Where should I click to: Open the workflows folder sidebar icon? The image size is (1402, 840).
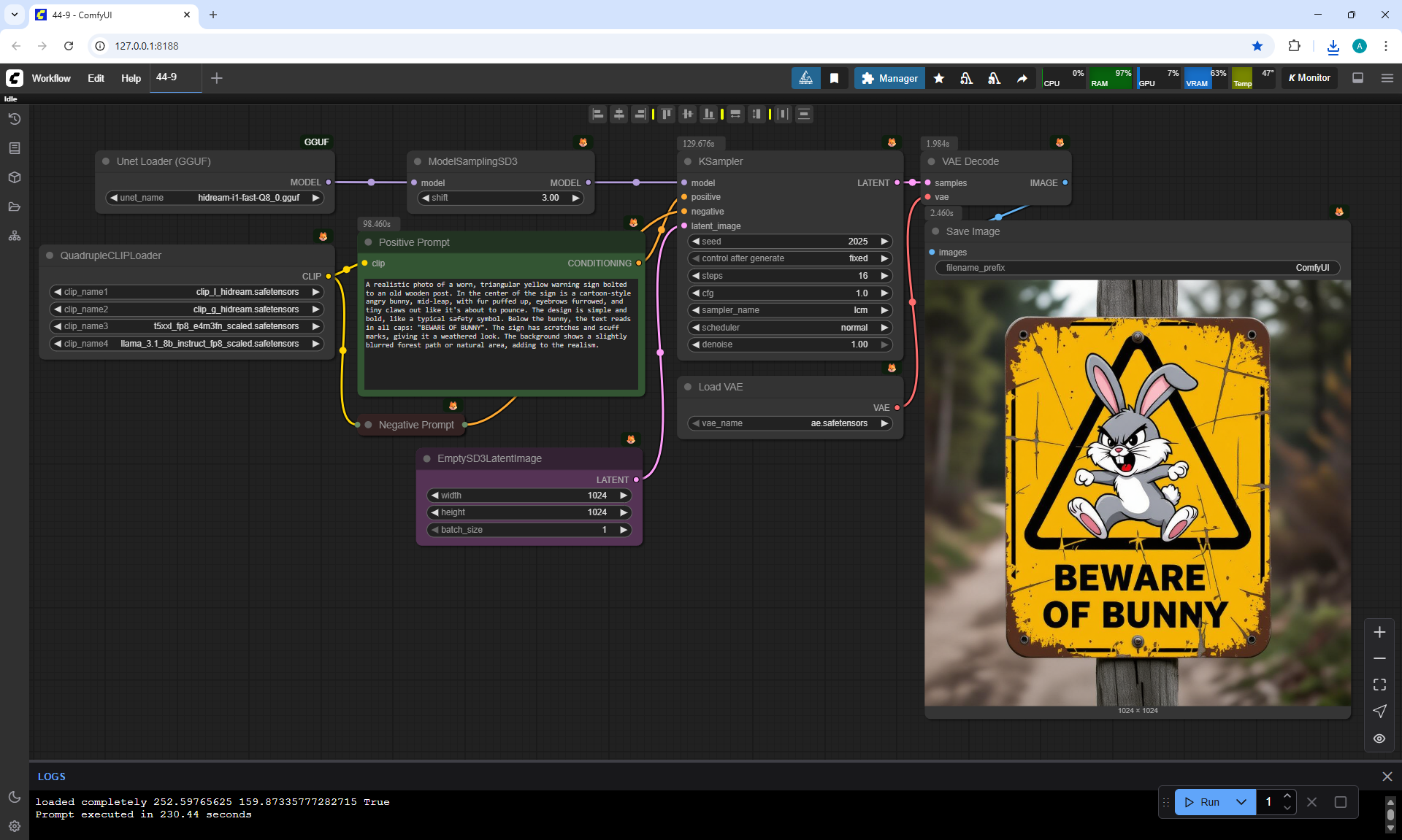coord(15,207)
